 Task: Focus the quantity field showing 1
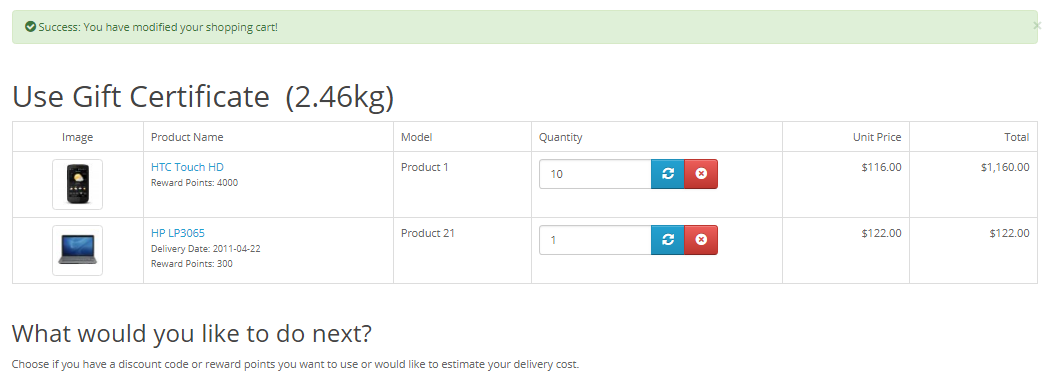595,239
